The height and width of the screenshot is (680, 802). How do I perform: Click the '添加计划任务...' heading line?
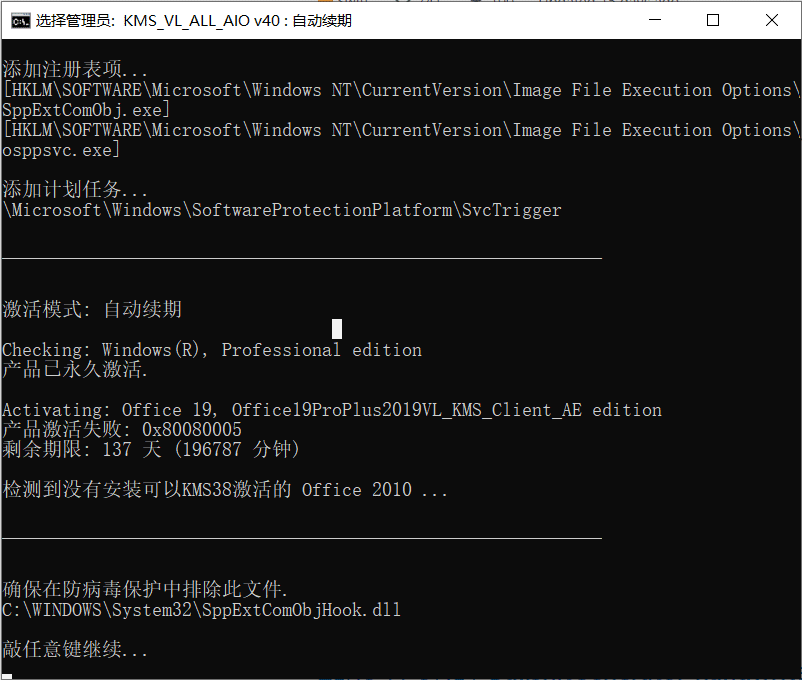pos(75,189)
